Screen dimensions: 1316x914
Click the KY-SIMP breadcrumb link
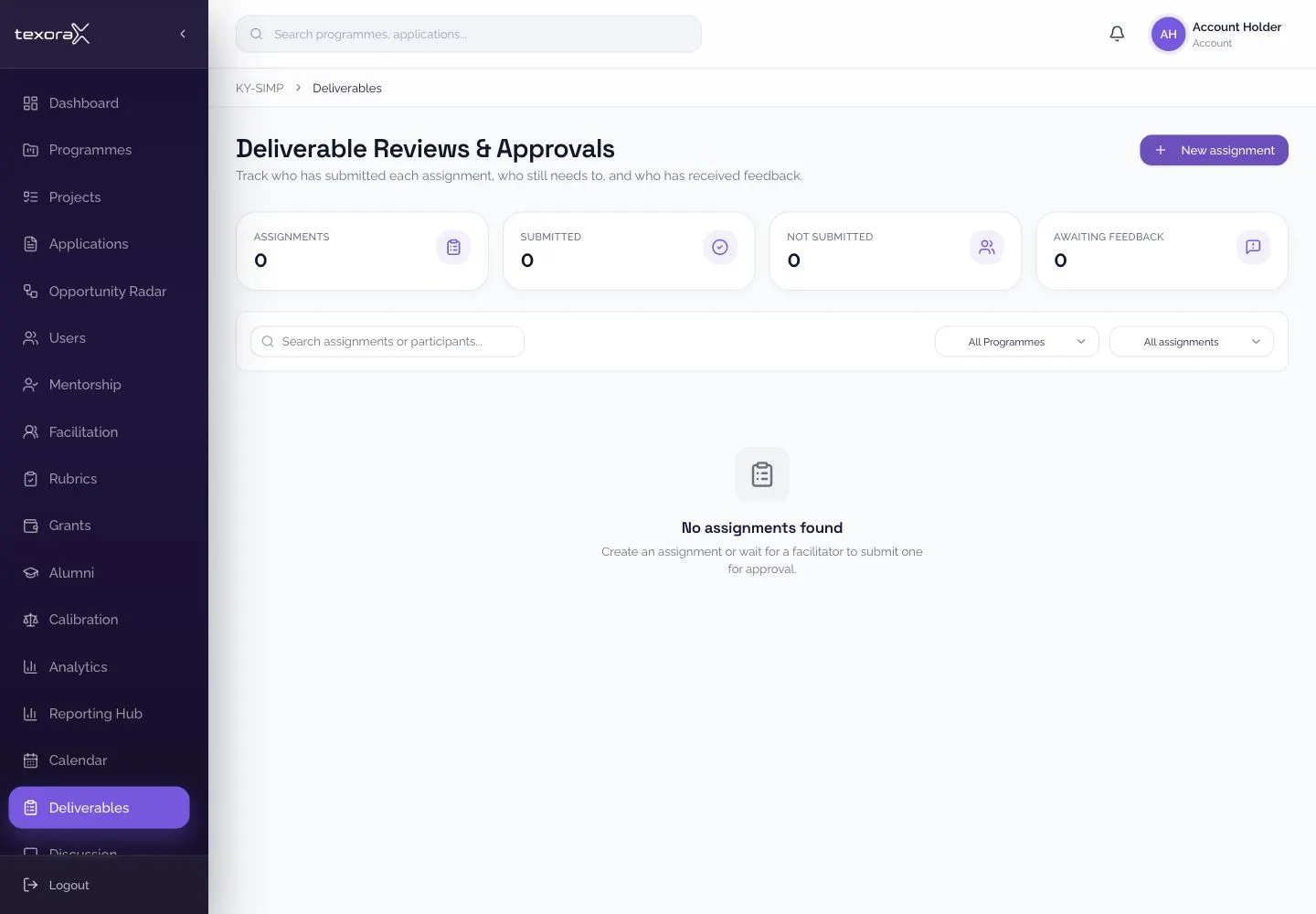tap(260, 89)
